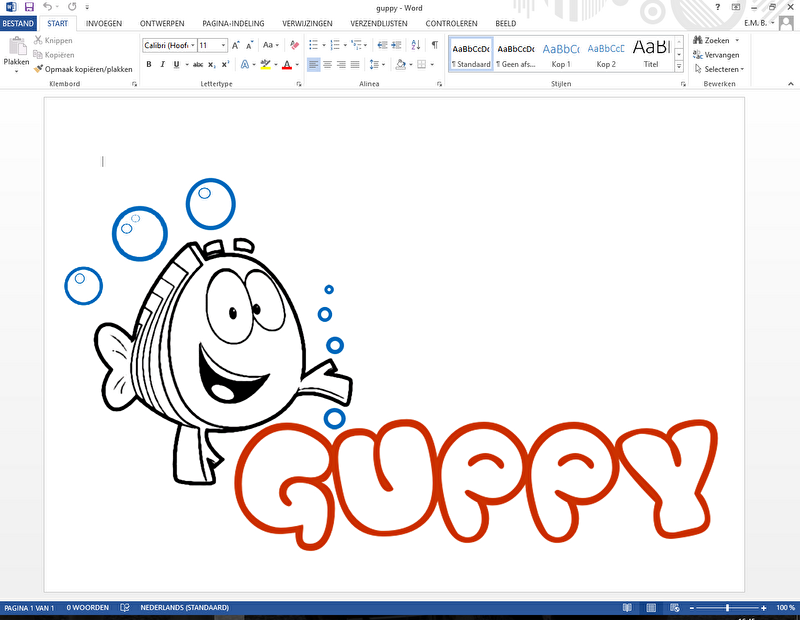Open the font name dropdown
Image resolution: width=800 pixels, height=620 pixels.
click(193, 45)
